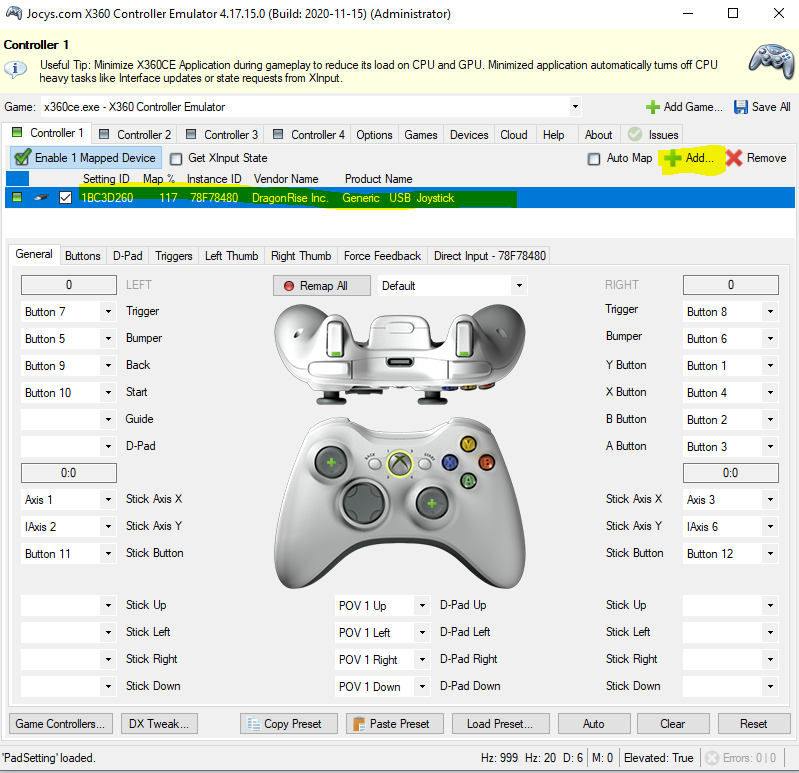Screen dimensions: 799x773
Task: Click the Save All floppy disk icon
Action: tap(740, 107)
